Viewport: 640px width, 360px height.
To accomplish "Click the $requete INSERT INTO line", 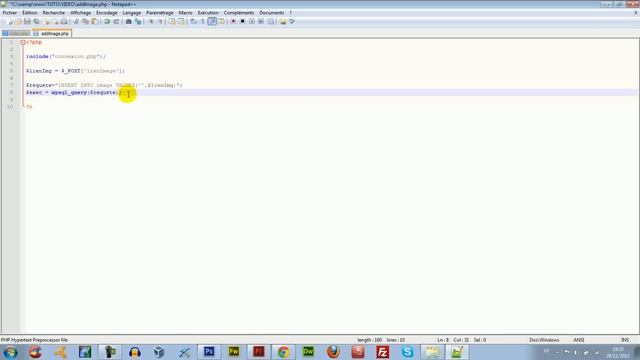I will pyautogui.click(x=104, y=85).
